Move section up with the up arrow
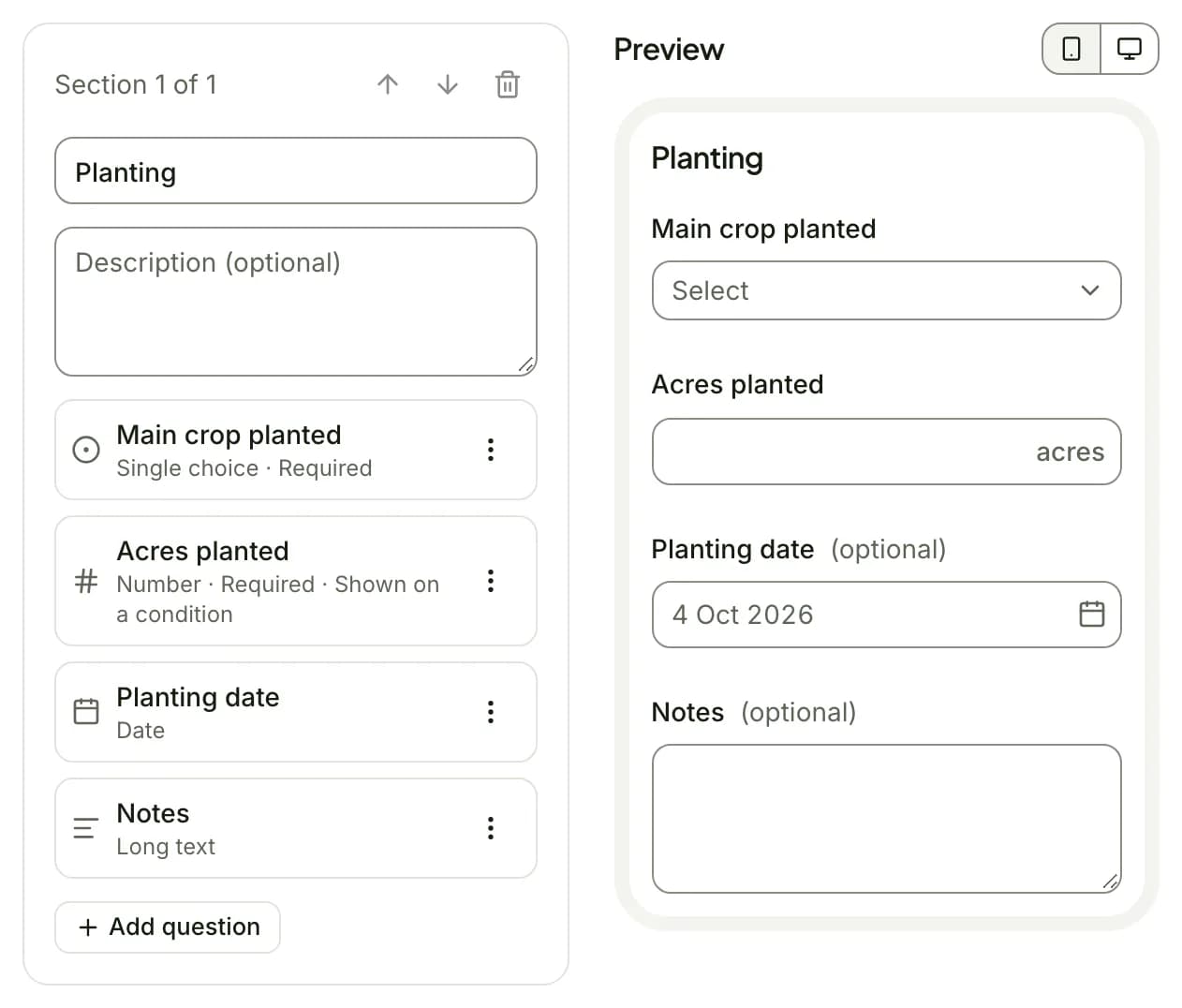This screenshot has height=1008, width=1182. point(388,84)
